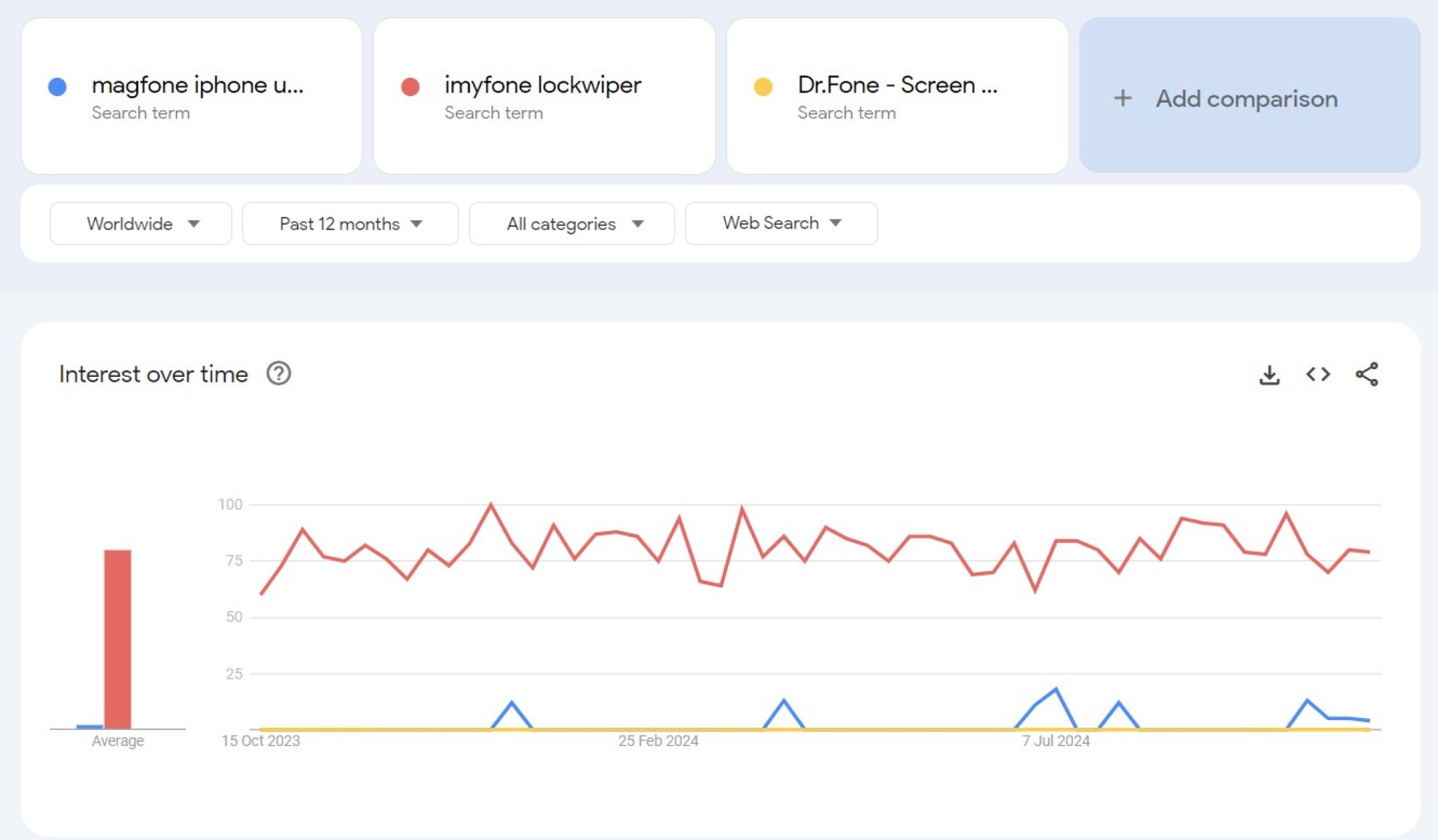Open the Interest over time help icon
The image size is (1438, 840).
(279, 373)
